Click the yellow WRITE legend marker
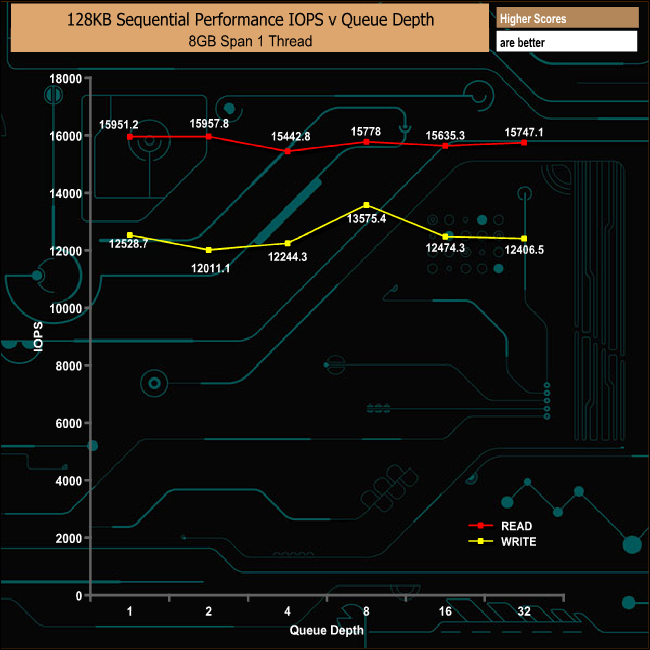The width and height of the screenshot is (650, 650). point(480,541)
